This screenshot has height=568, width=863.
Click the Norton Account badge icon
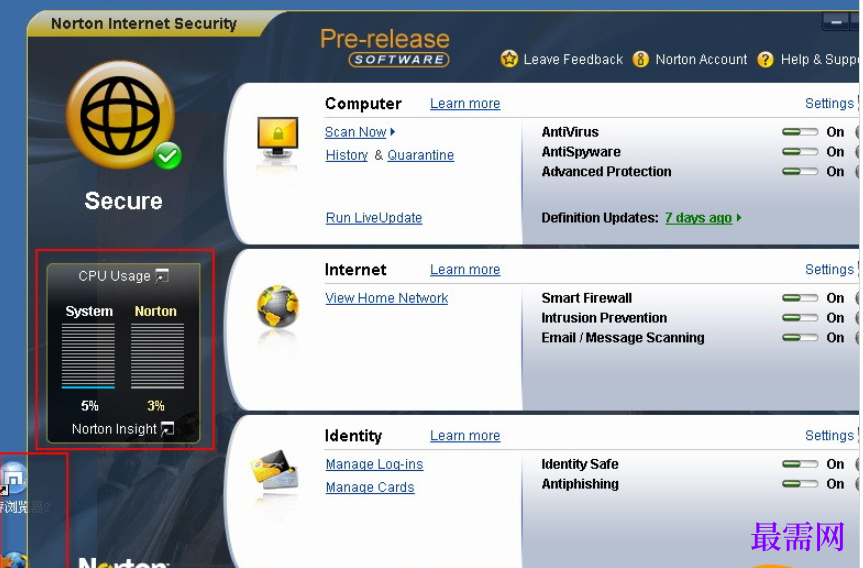(641, 59)
